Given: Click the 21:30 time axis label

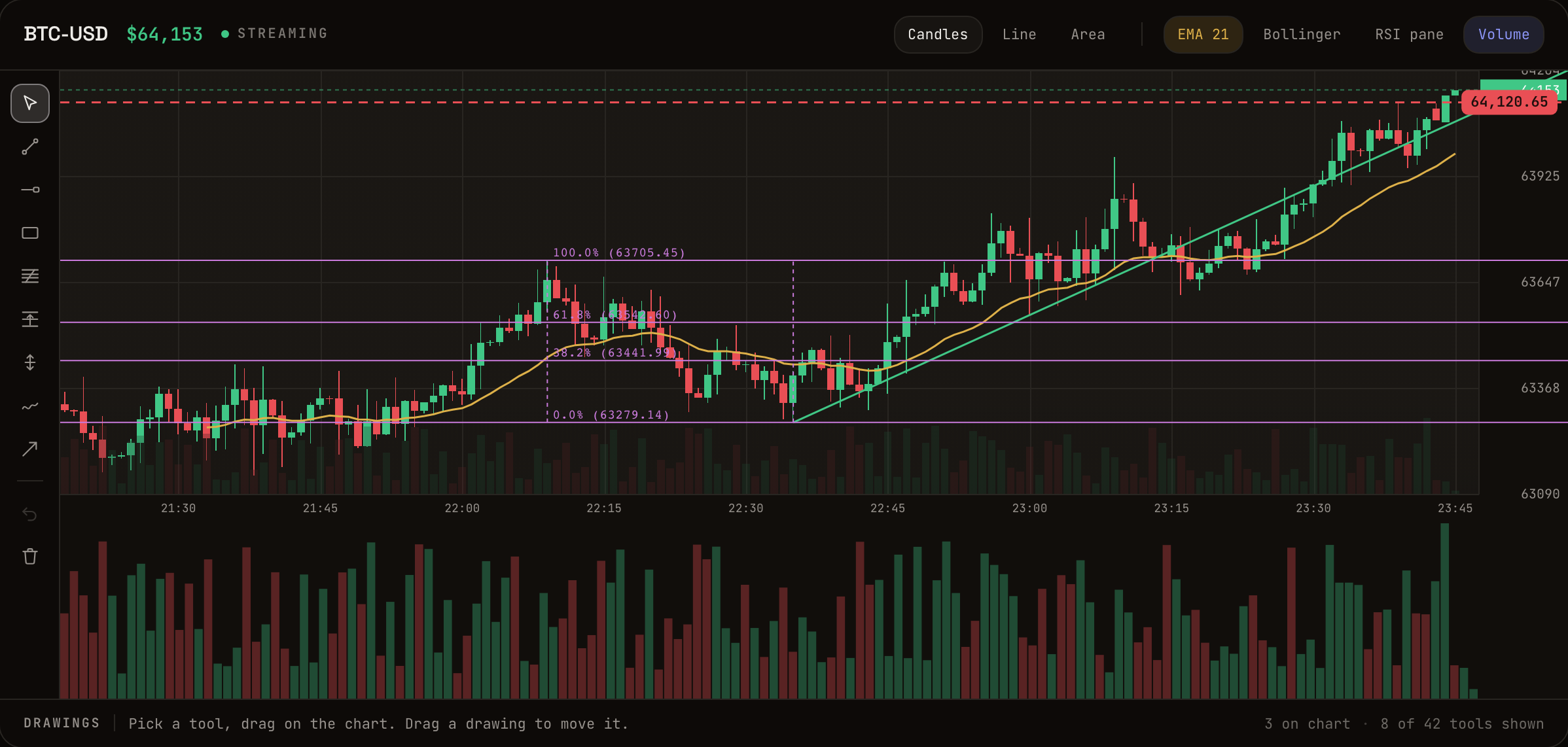Looking at the screenshot, I should [x=179, y=508].
